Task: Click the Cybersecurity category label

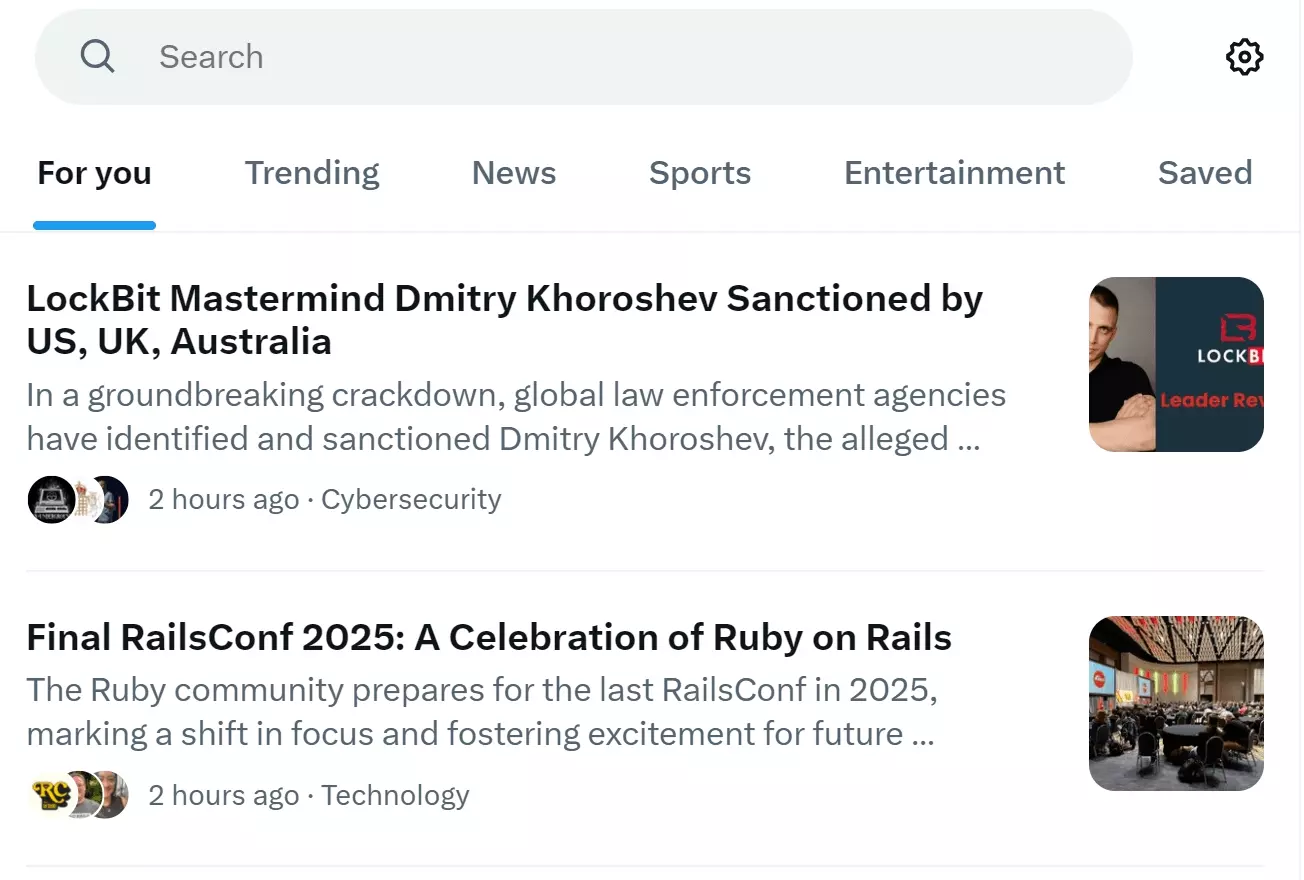Action: (411, 498)
